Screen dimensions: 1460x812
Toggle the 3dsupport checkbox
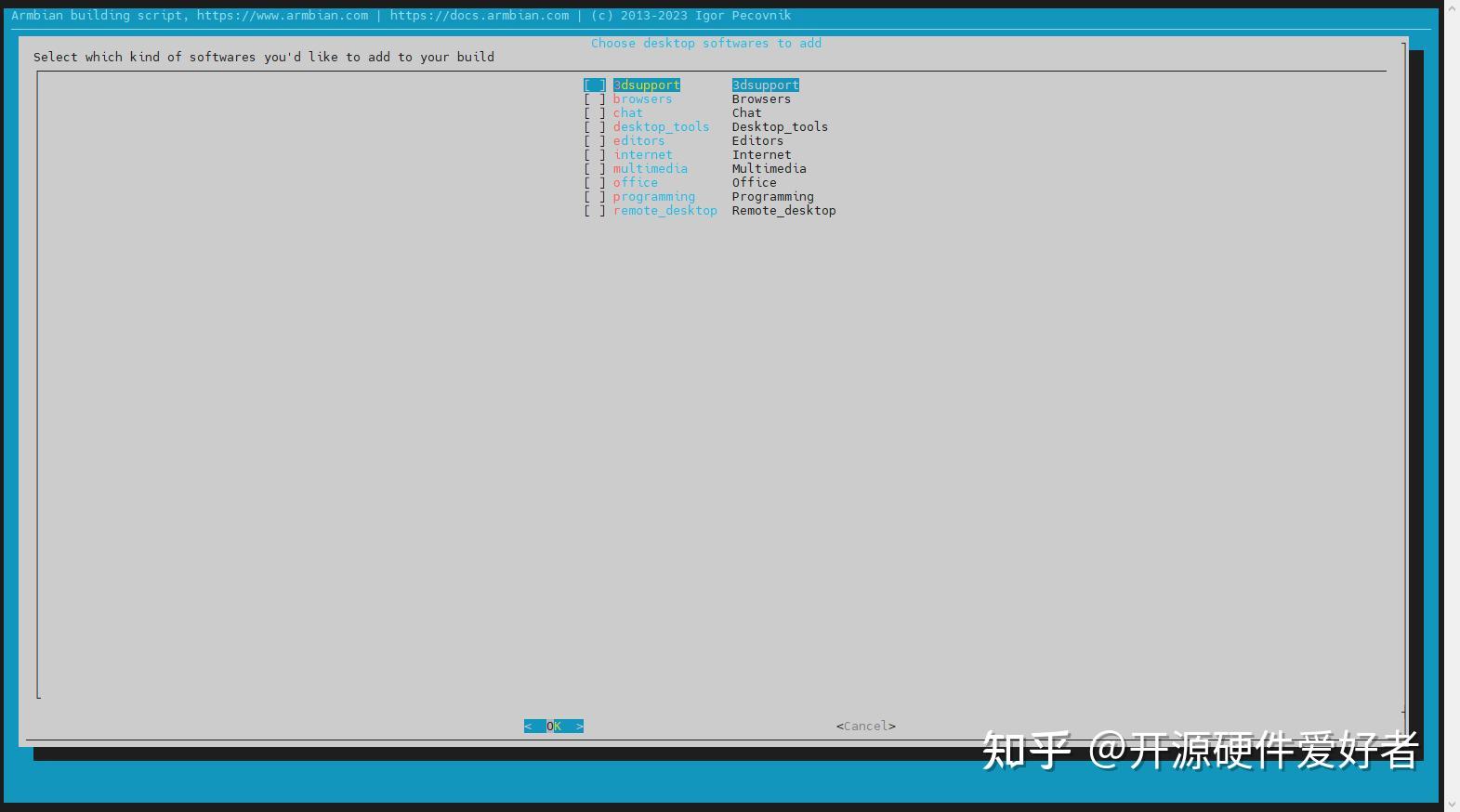(595, 85)
